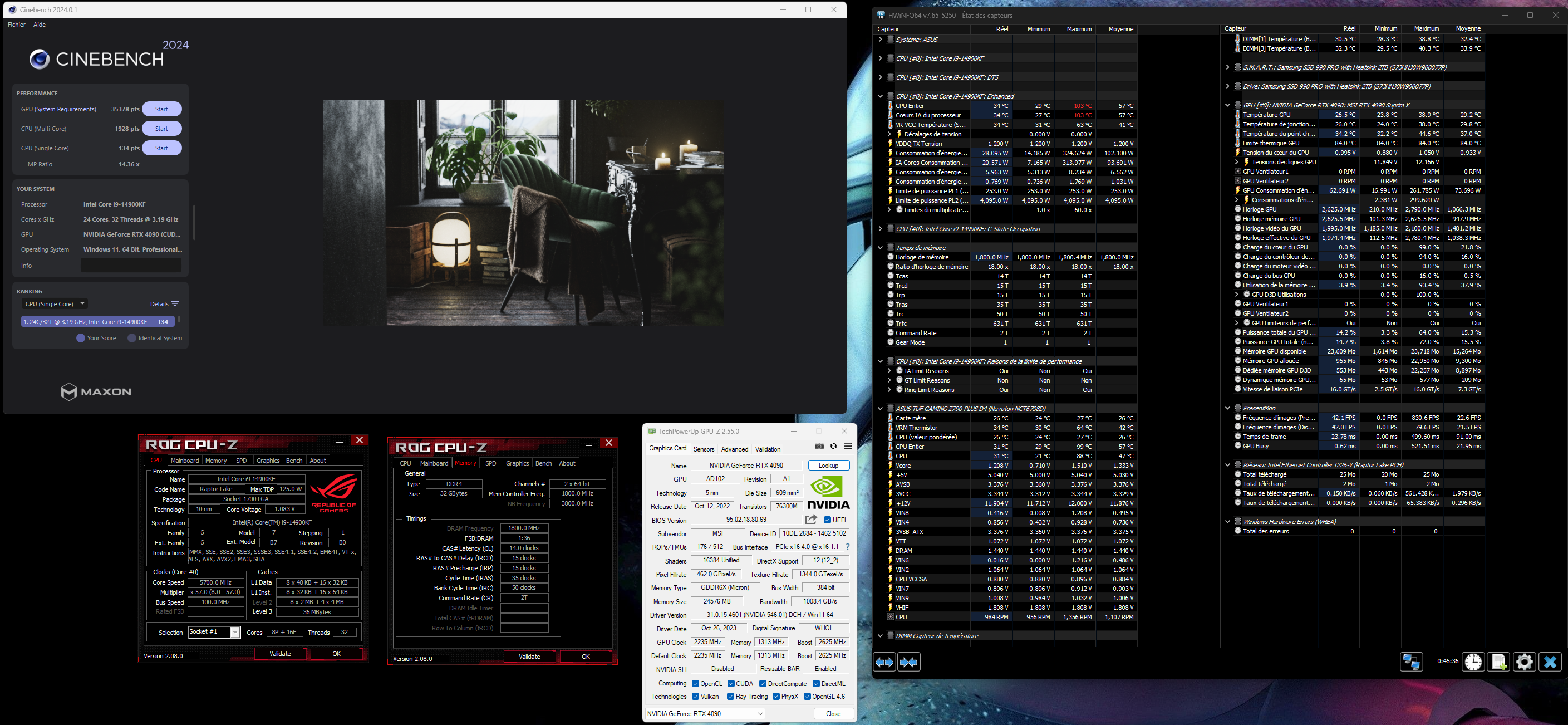Open the CPU (Single Core) ranking dropdown
Screen dimensions: 1568x725
55,304
